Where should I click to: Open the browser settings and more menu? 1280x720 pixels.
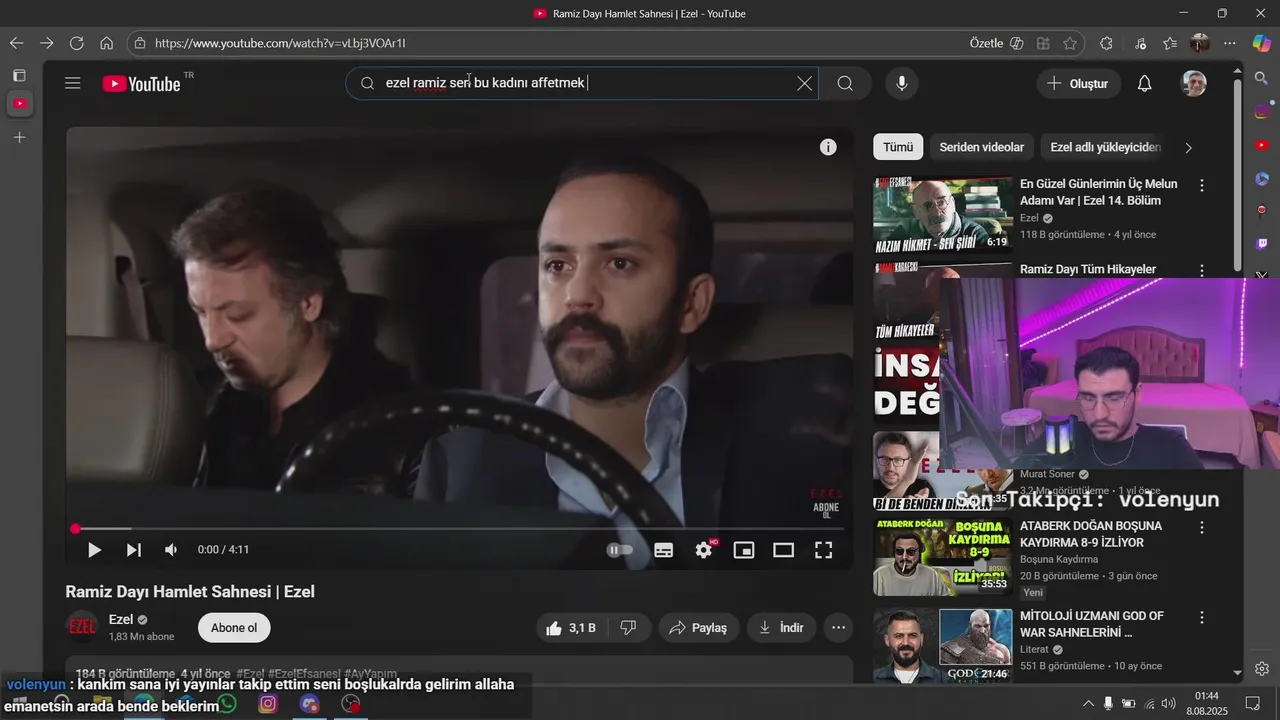(1230, 43)
